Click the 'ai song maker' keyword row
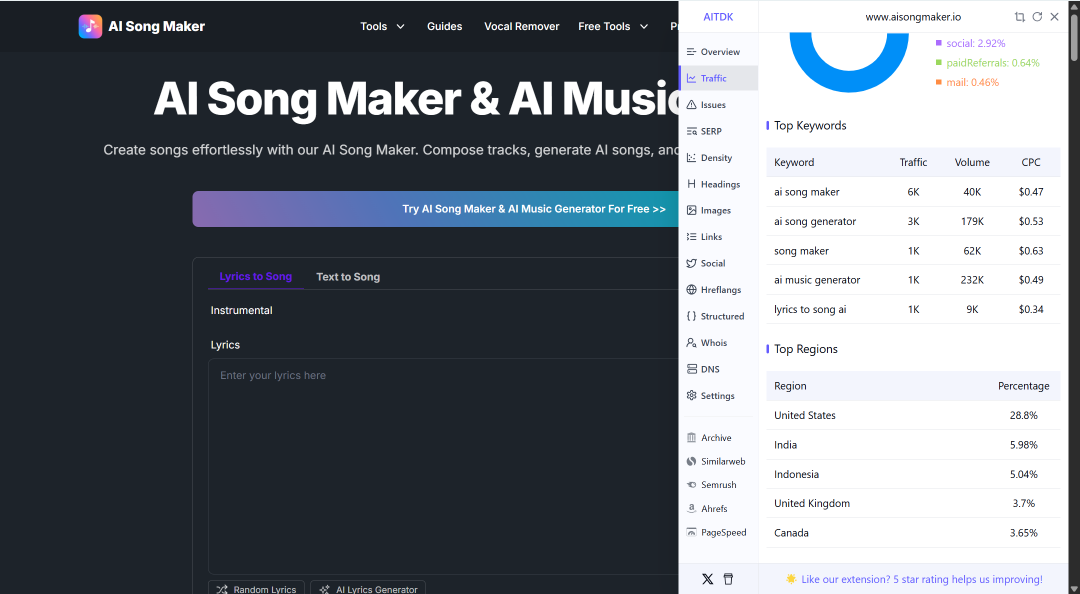This screenshot has height=594, width=1080. coord(913,192)
